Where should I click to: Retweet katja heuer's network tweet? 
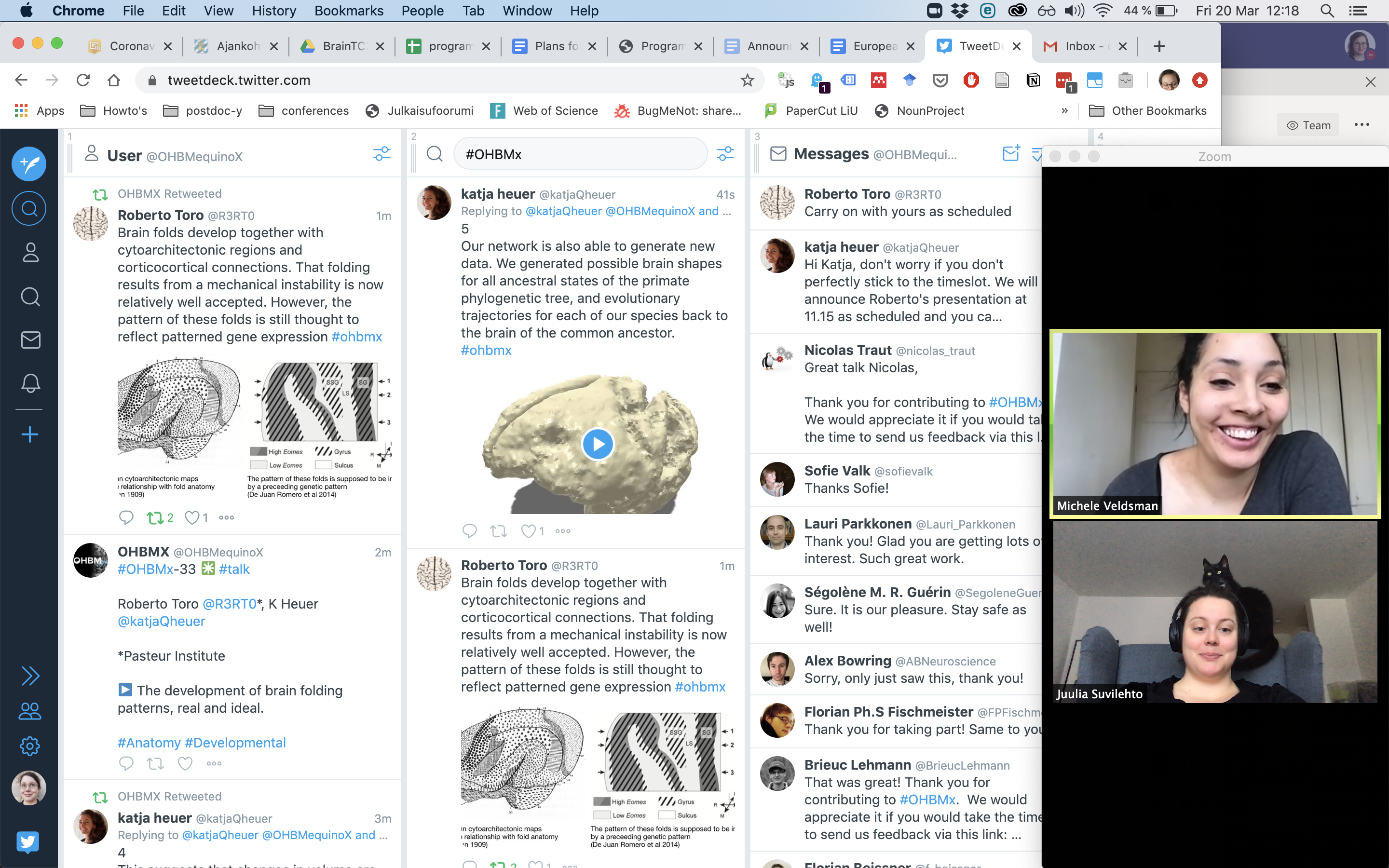498,531
